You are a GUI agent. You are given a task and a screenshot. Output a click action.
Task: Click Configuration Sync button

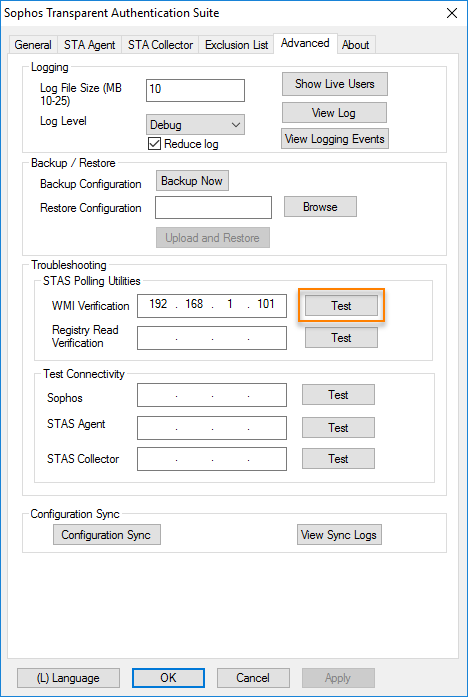(x=107, y=534)
